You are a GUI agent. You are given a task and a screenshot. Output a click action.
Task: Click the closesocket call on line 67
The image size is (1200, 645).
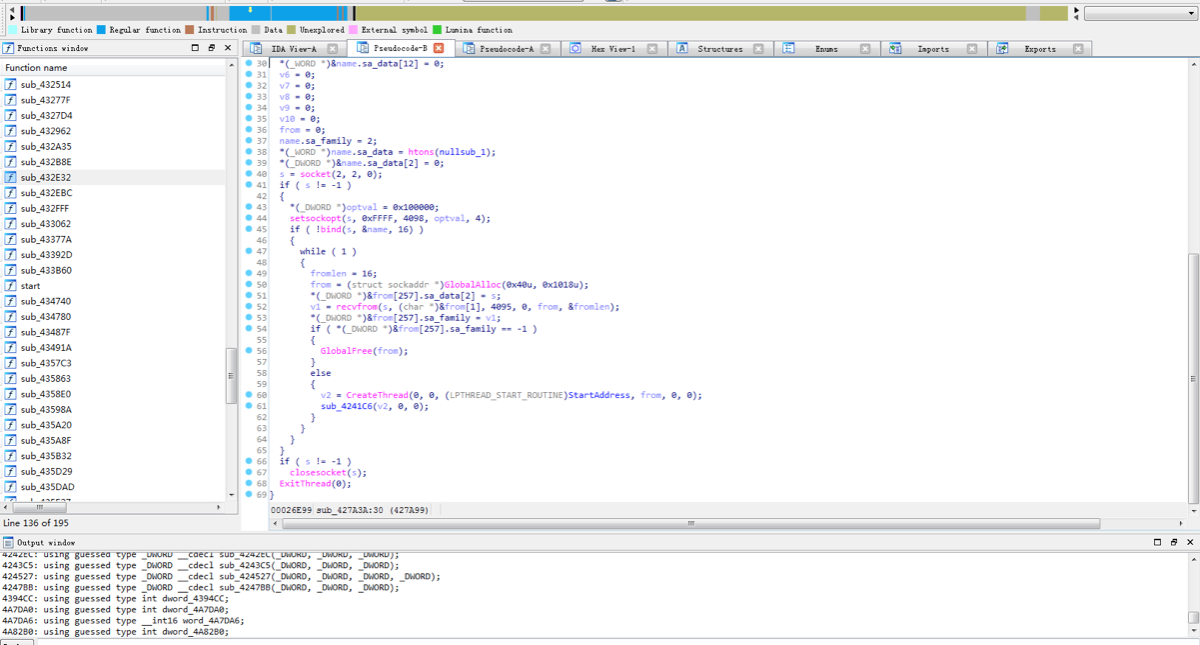tap(319, 472)
